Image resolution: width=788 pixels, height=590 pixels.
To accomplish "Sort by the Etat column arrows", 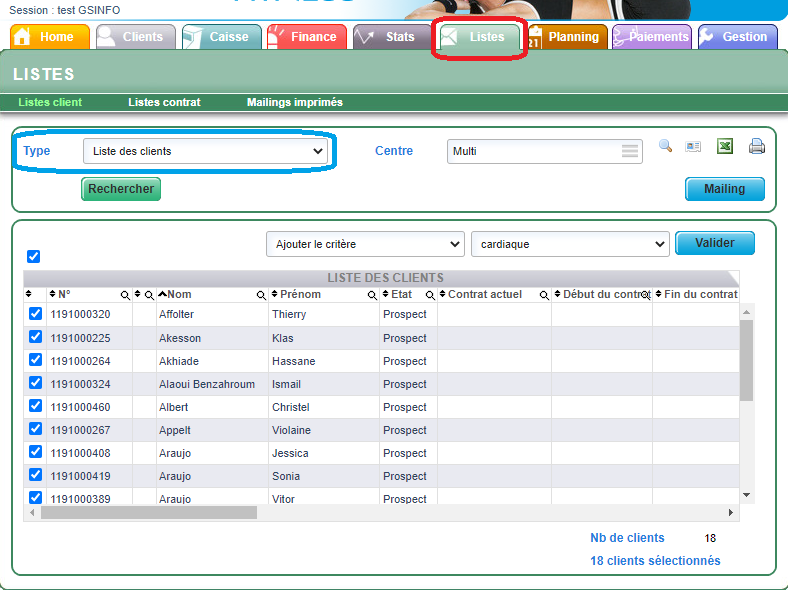I will 386,295.
